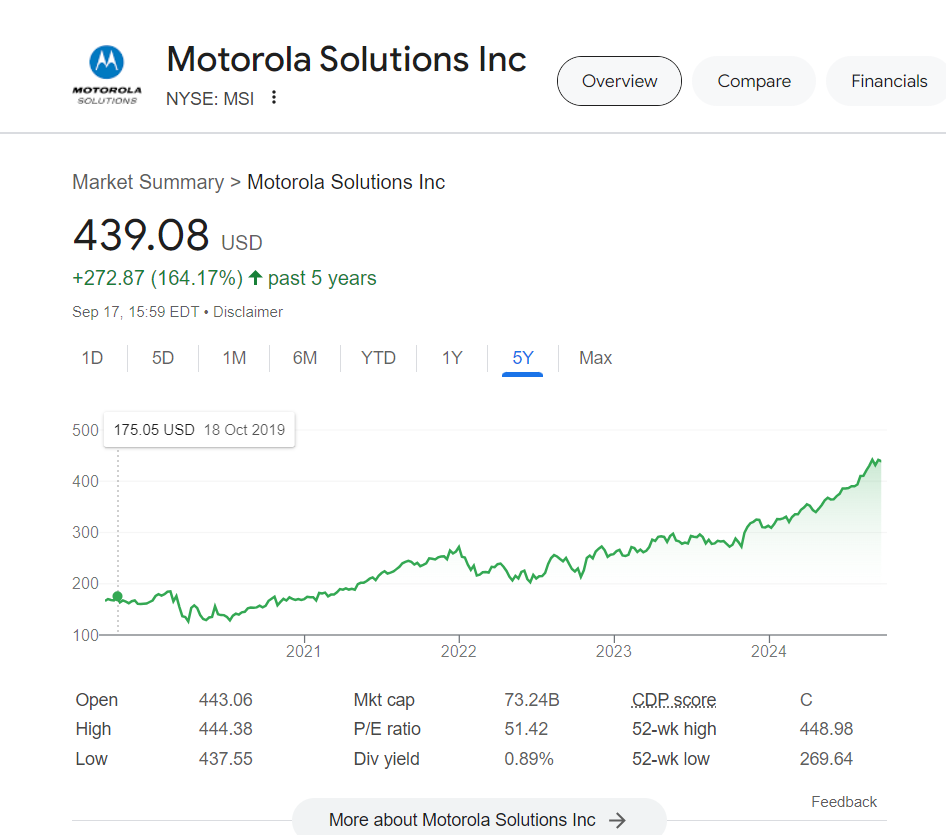Click the green chart data point marker

117,597
